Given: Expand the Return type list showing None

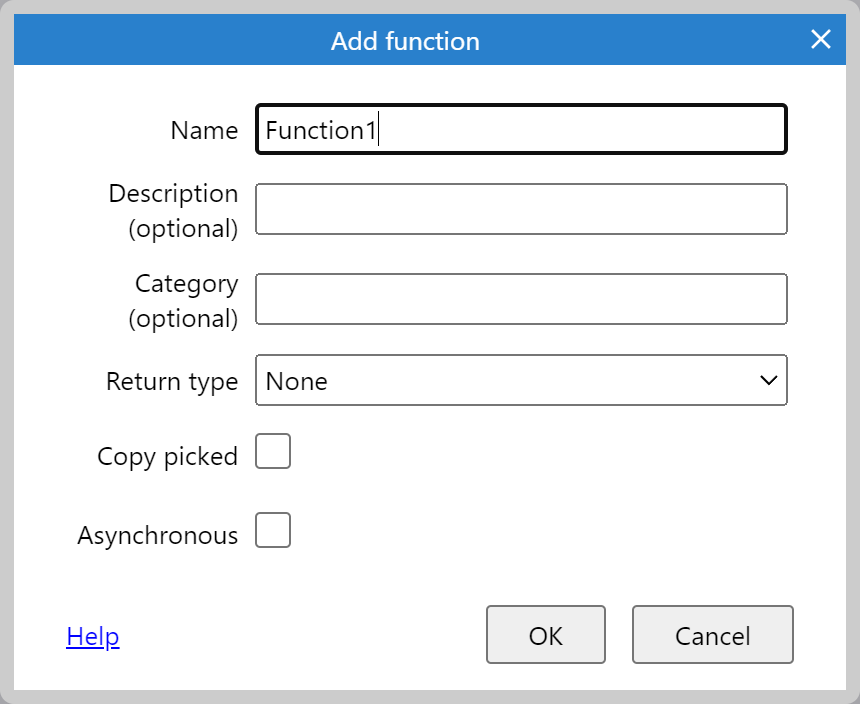Looking at the screenshot, I should (x=520, y=380).
